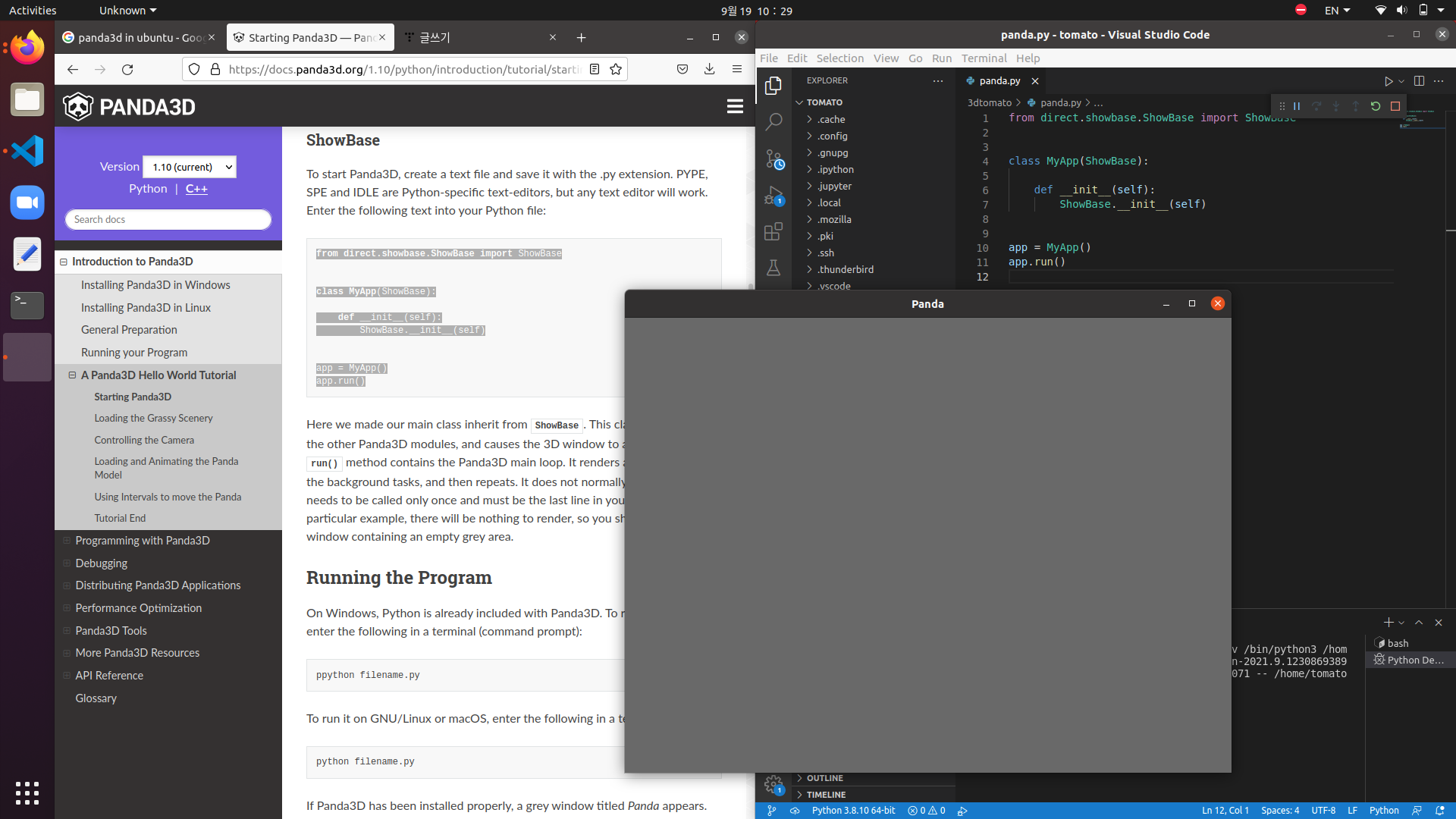The image size is (1456, 819).
Task: Open the C++ documentation link
Action: pos(196,189)
